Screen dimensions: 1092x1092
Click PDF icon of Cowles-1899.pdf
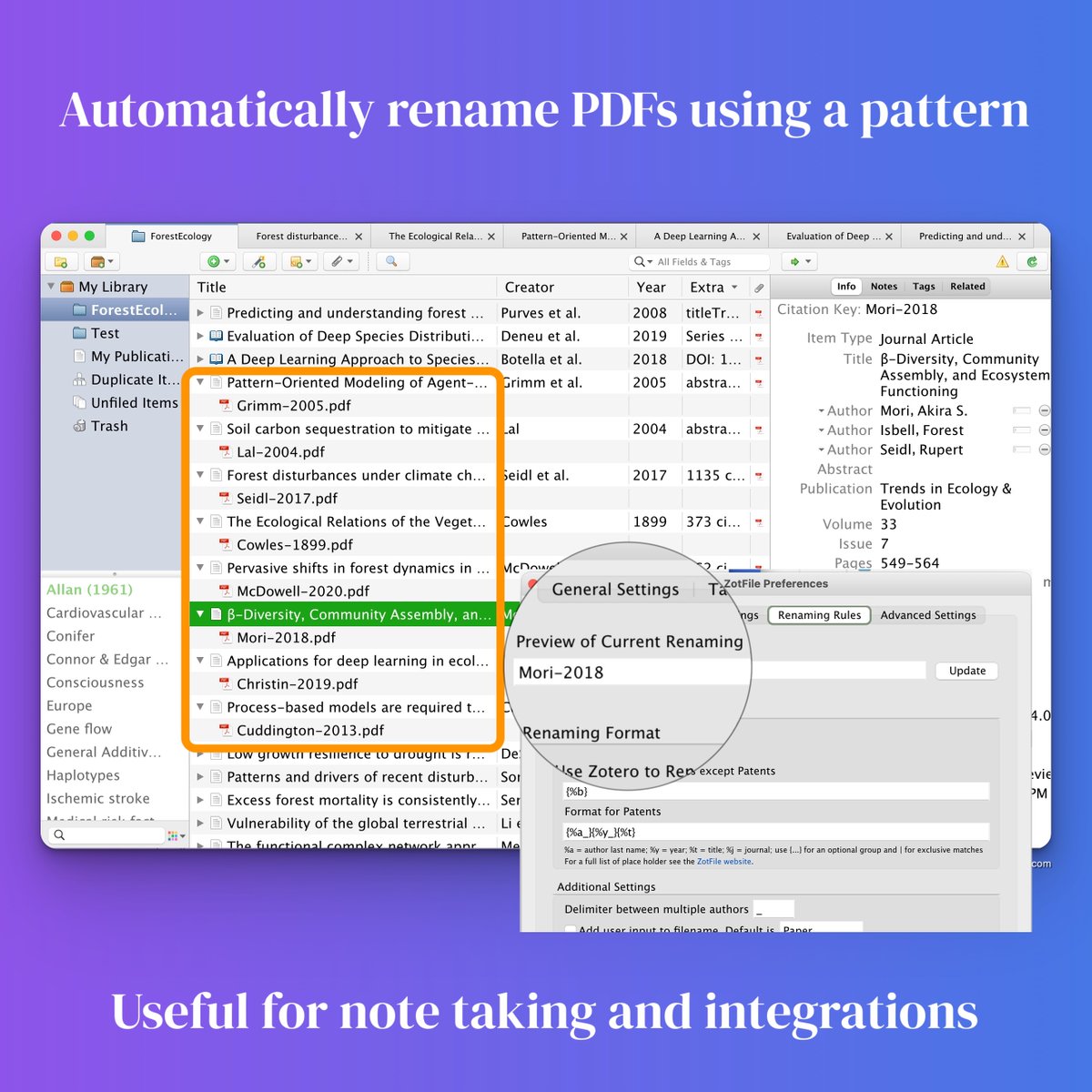(x=225, y=545)
